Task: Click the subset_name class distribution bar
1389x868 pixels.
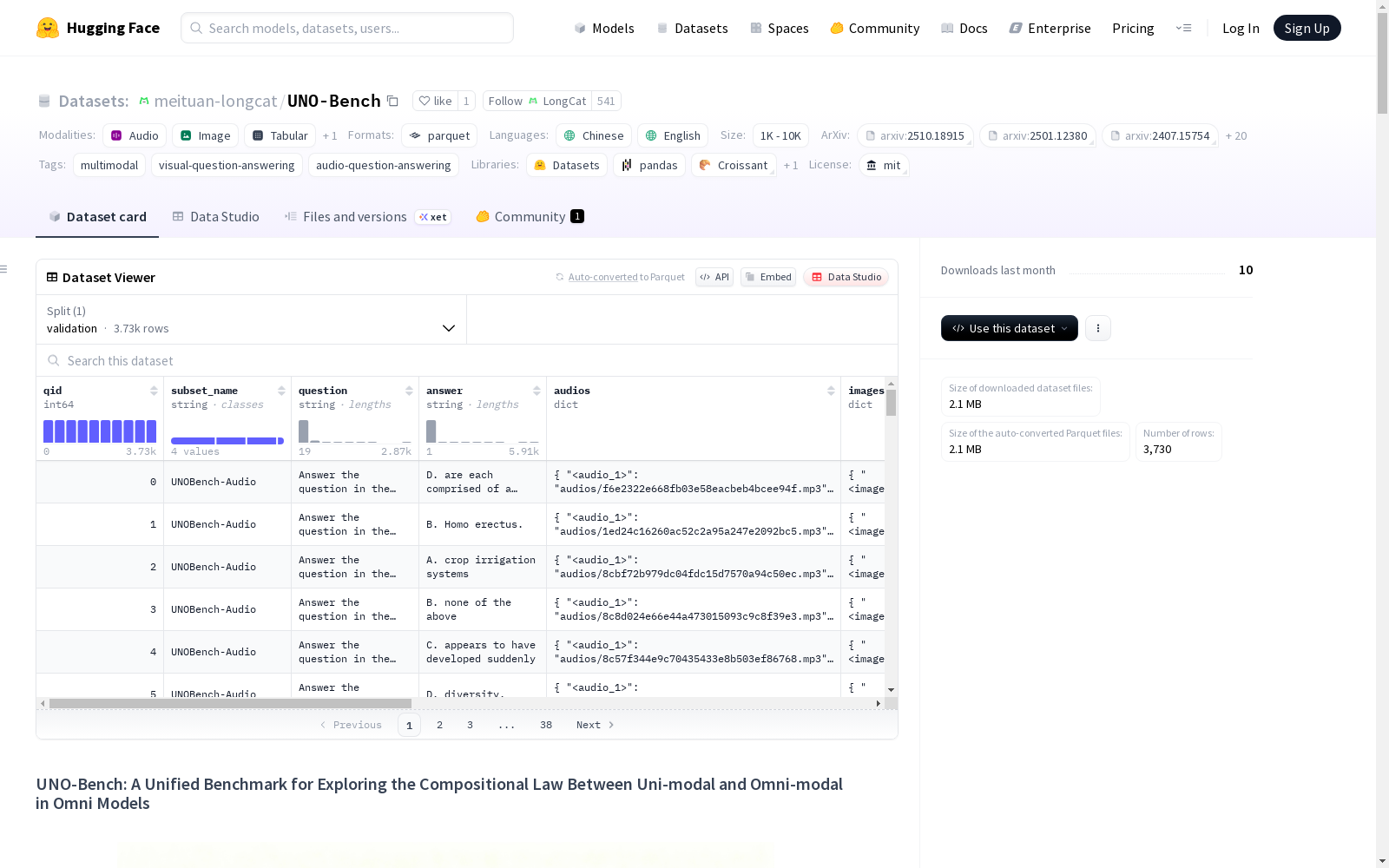Action: click(x=227, y=441)
